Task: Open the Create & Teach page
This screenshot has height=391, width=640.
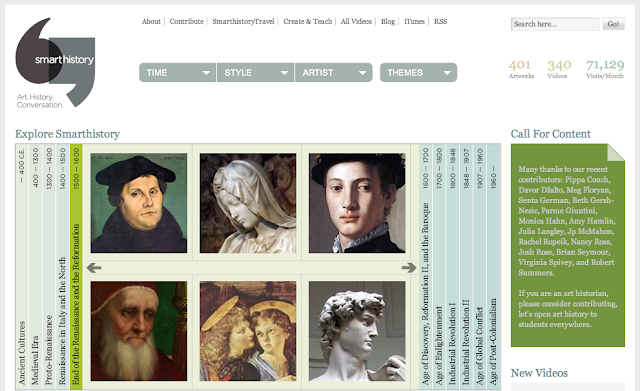Action: pos(308,21)
